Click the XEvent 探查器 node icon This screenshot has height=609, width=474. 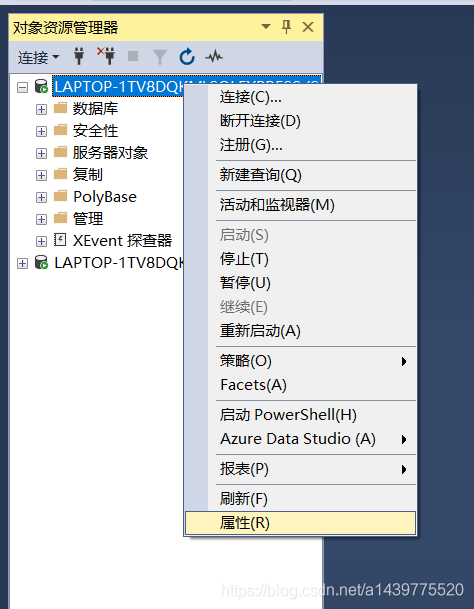[x=60, y=240]
